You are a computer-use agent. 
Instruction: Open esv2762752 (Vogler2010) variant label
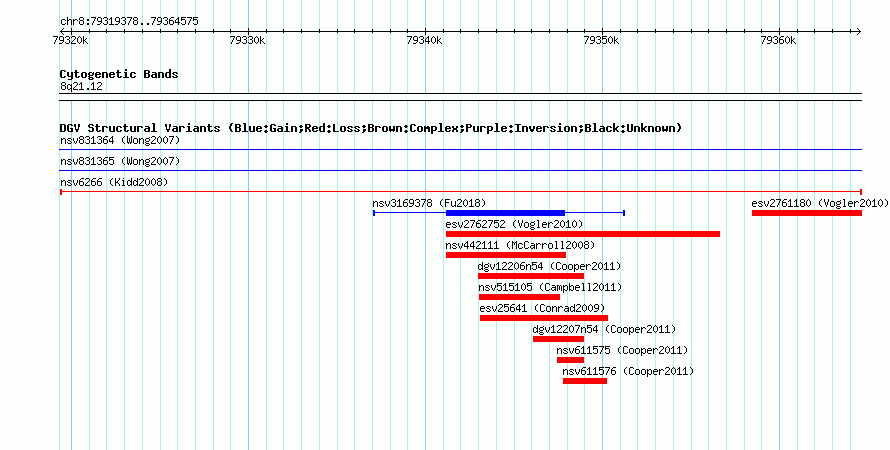pos(514,224)
